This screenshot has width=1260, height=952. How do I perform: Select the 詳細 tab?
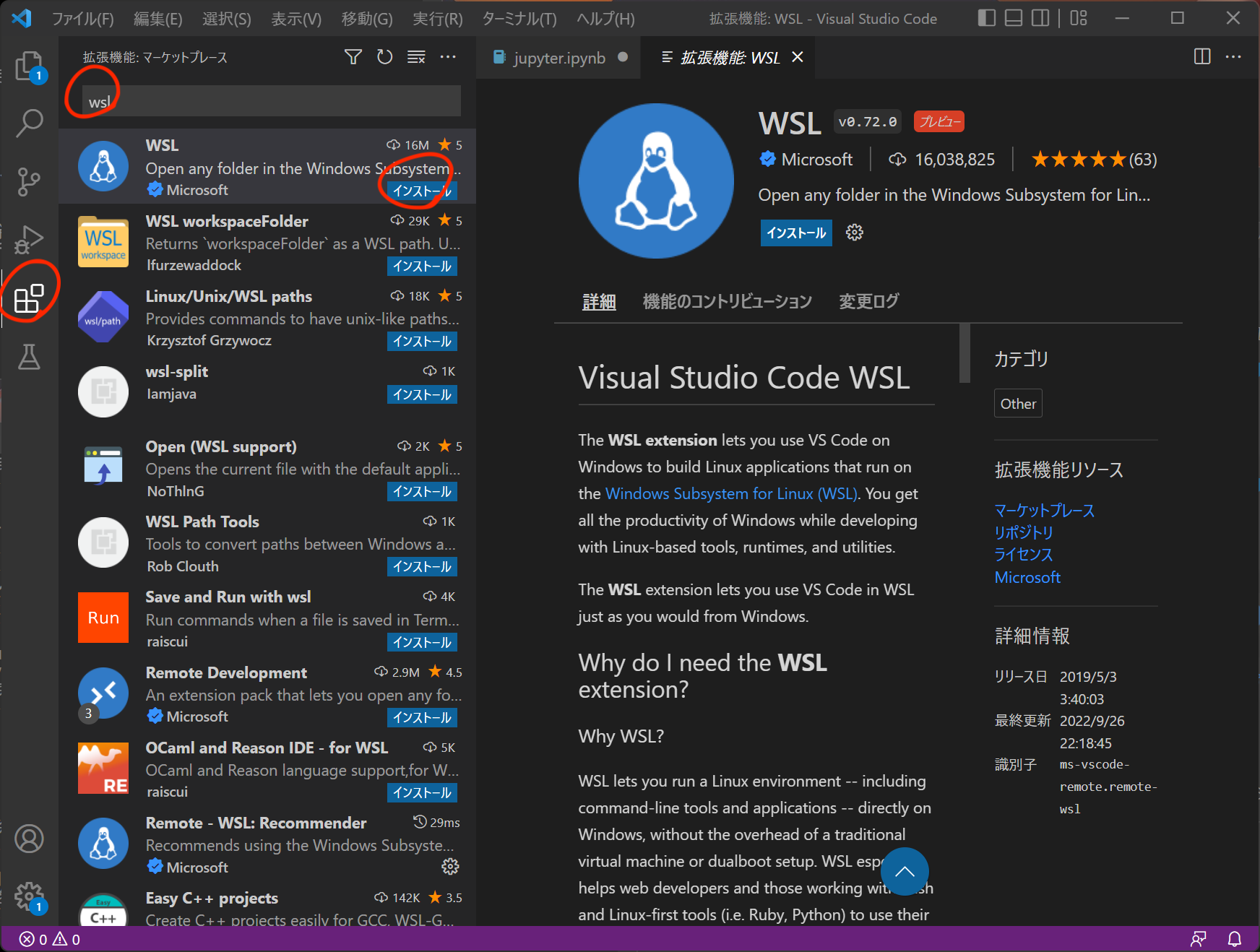tap(599, 302)
